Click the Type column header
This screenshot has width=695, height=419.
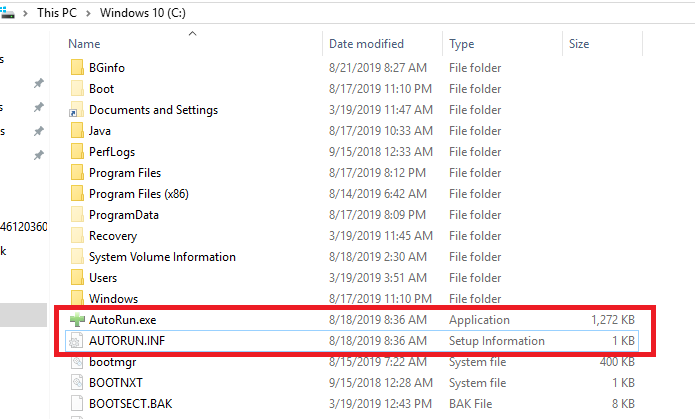tap(462, 44)
